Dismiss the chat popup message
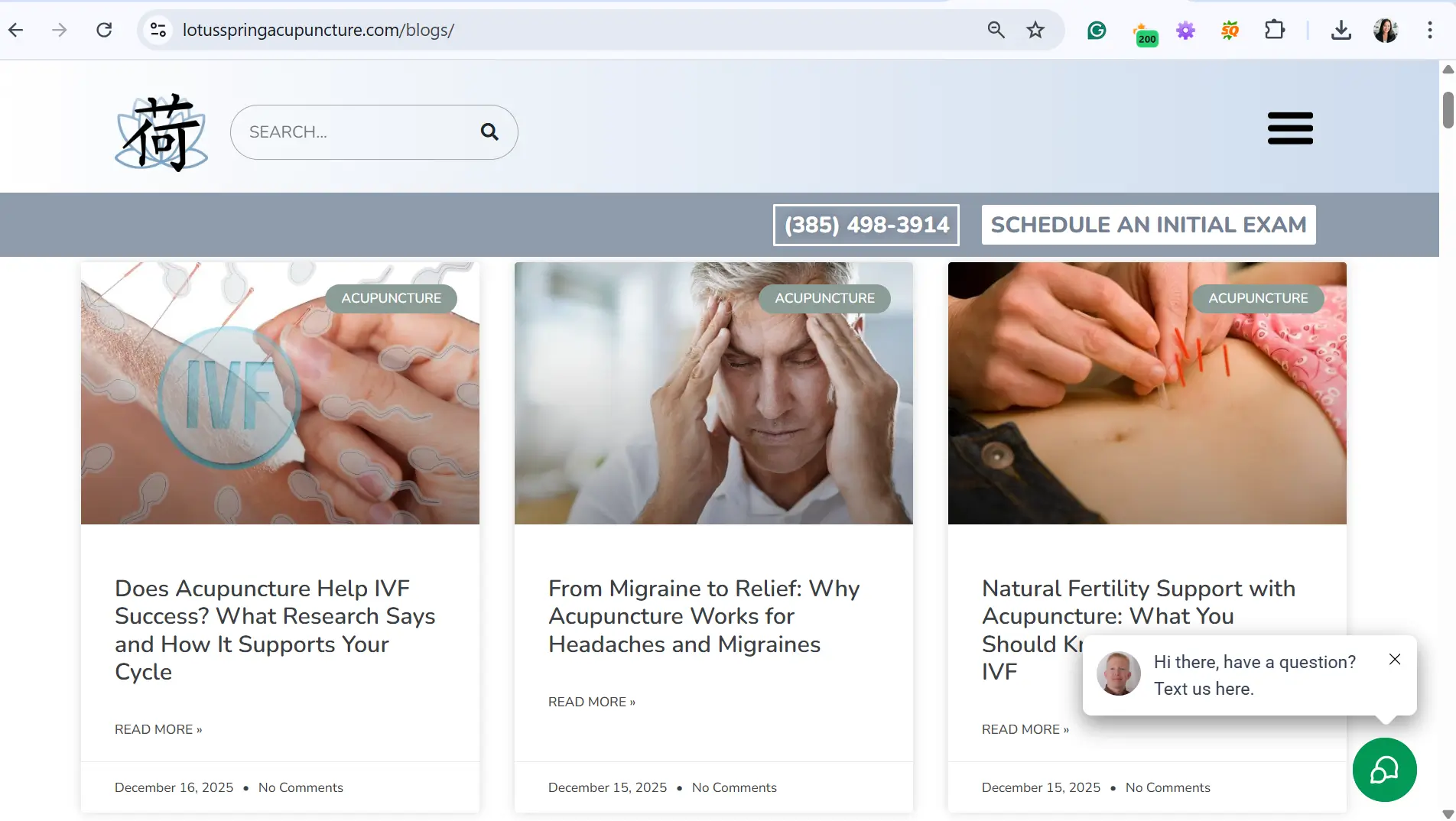The height and width of the screenshot is (821, 1456). point(1395,660)
